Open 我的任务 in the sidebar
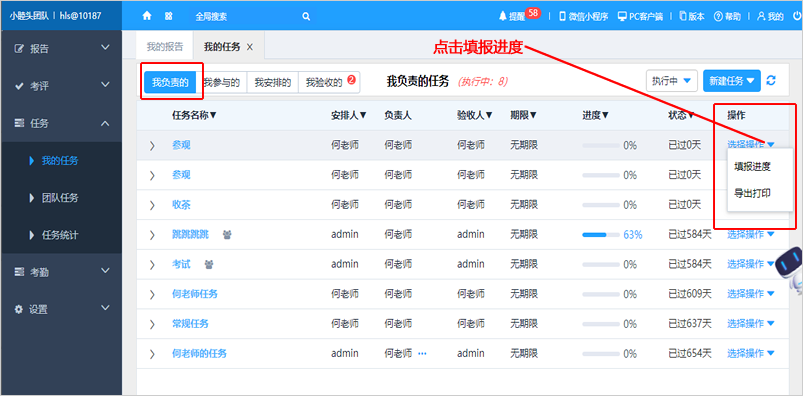This screenshot has width=803, height=396. pyautogui.click(x=61, y=161)
